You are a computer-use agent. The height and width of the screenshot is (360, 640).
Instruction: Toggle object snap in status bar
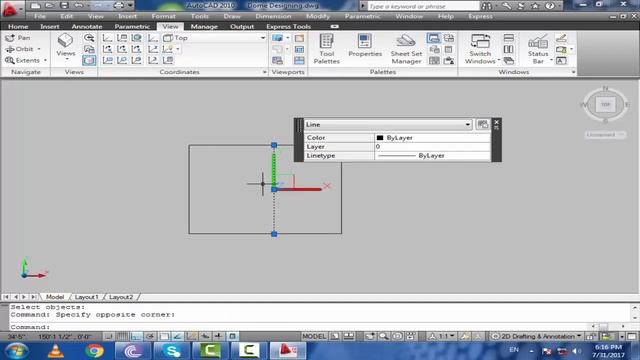click(x=164, y=336)
